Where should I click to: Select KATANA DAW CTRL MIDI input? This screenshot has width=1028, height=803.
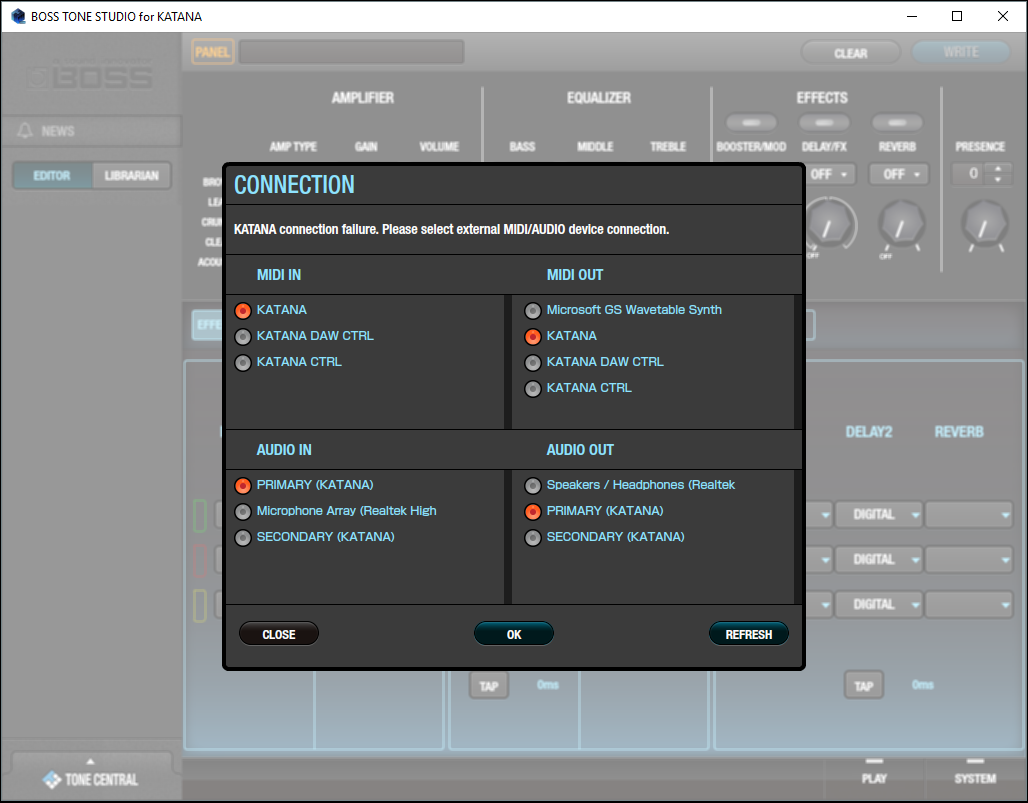click(x=243, y=336)
